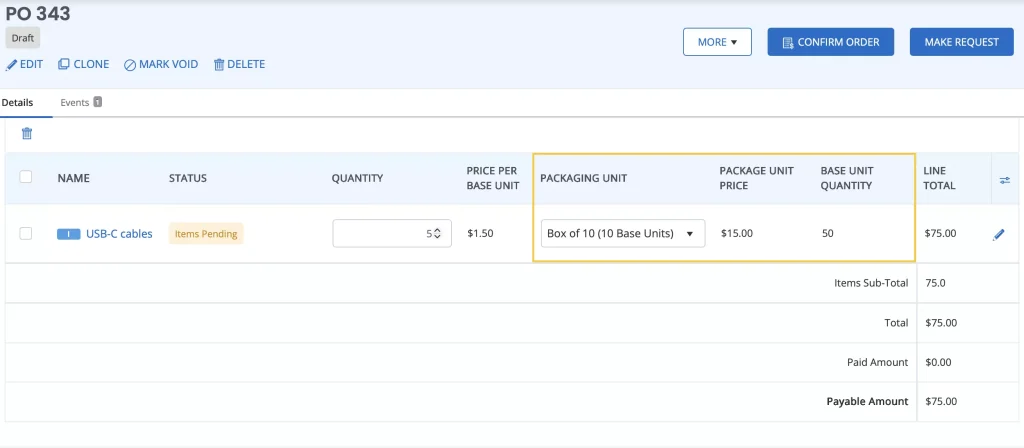Click the NAME column header
This screenshot has width=1024, height=448.
tap(73, 178)
